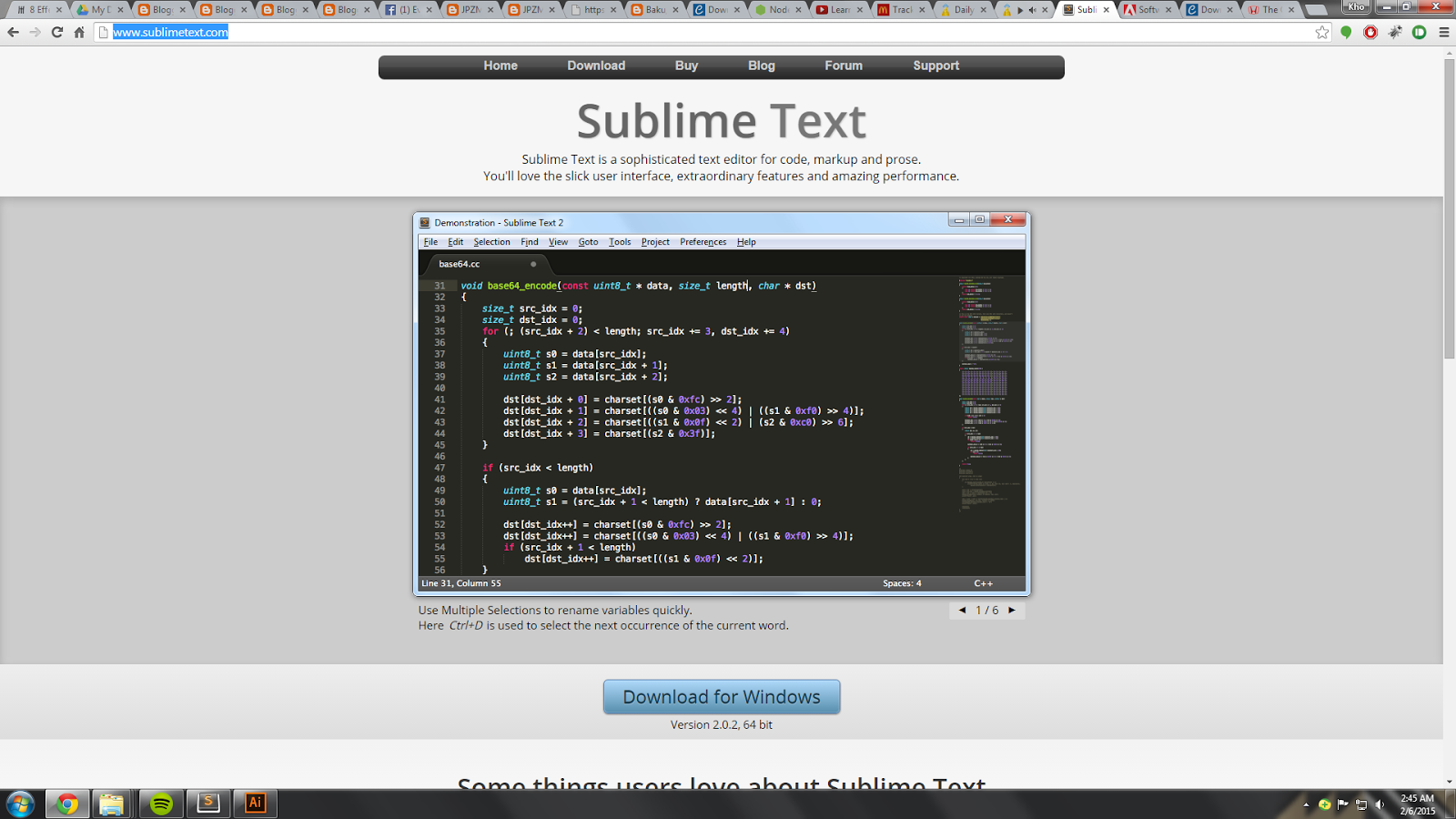Go to the Home nav link
Screen dimensions: 1456x819
click(x=500, y=66)
